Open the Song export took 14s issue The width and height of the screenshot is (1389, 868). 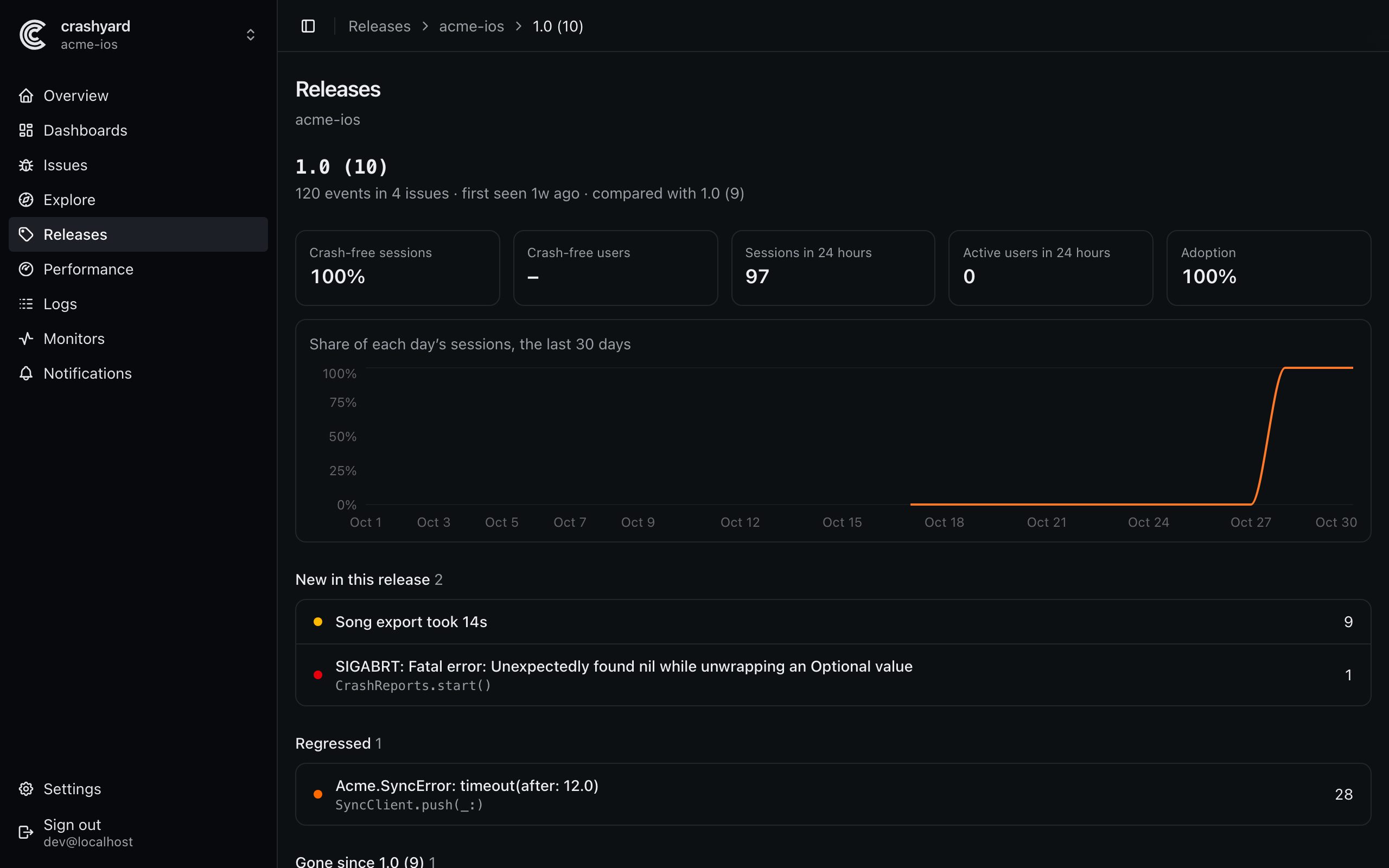click(x=833, y=622)
